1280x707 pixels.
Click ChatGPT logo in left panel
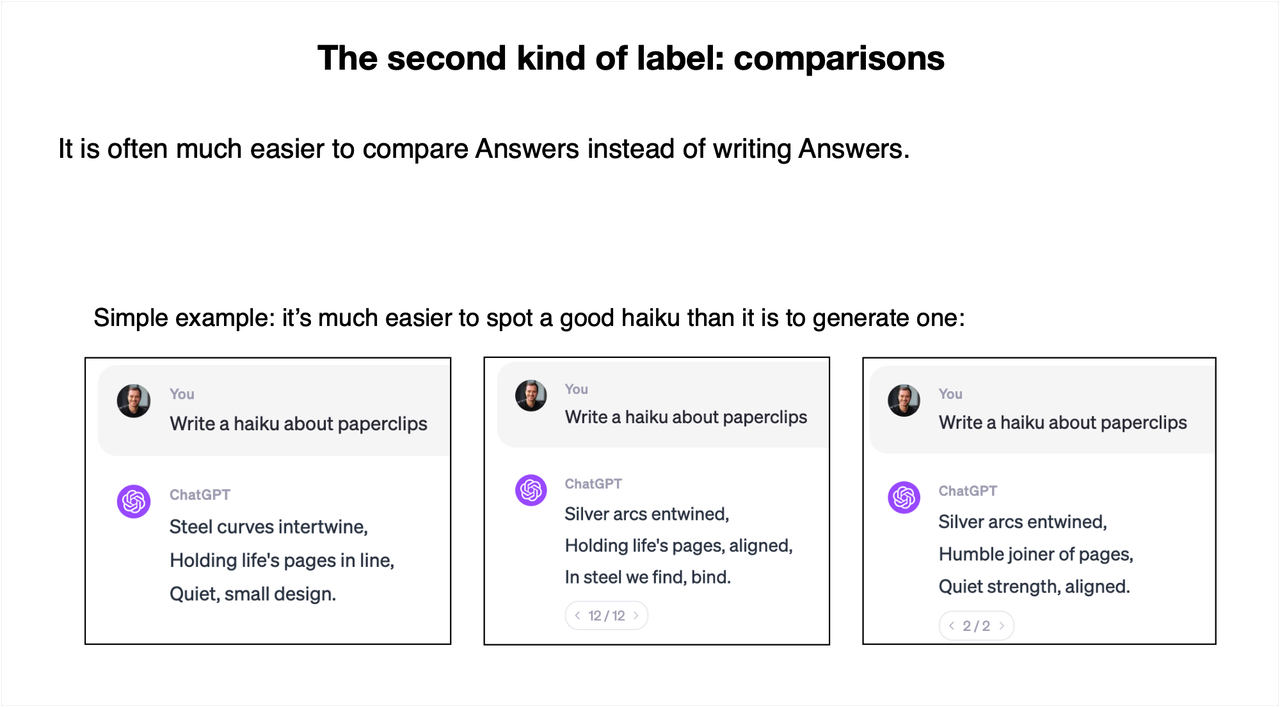(133, 501)
